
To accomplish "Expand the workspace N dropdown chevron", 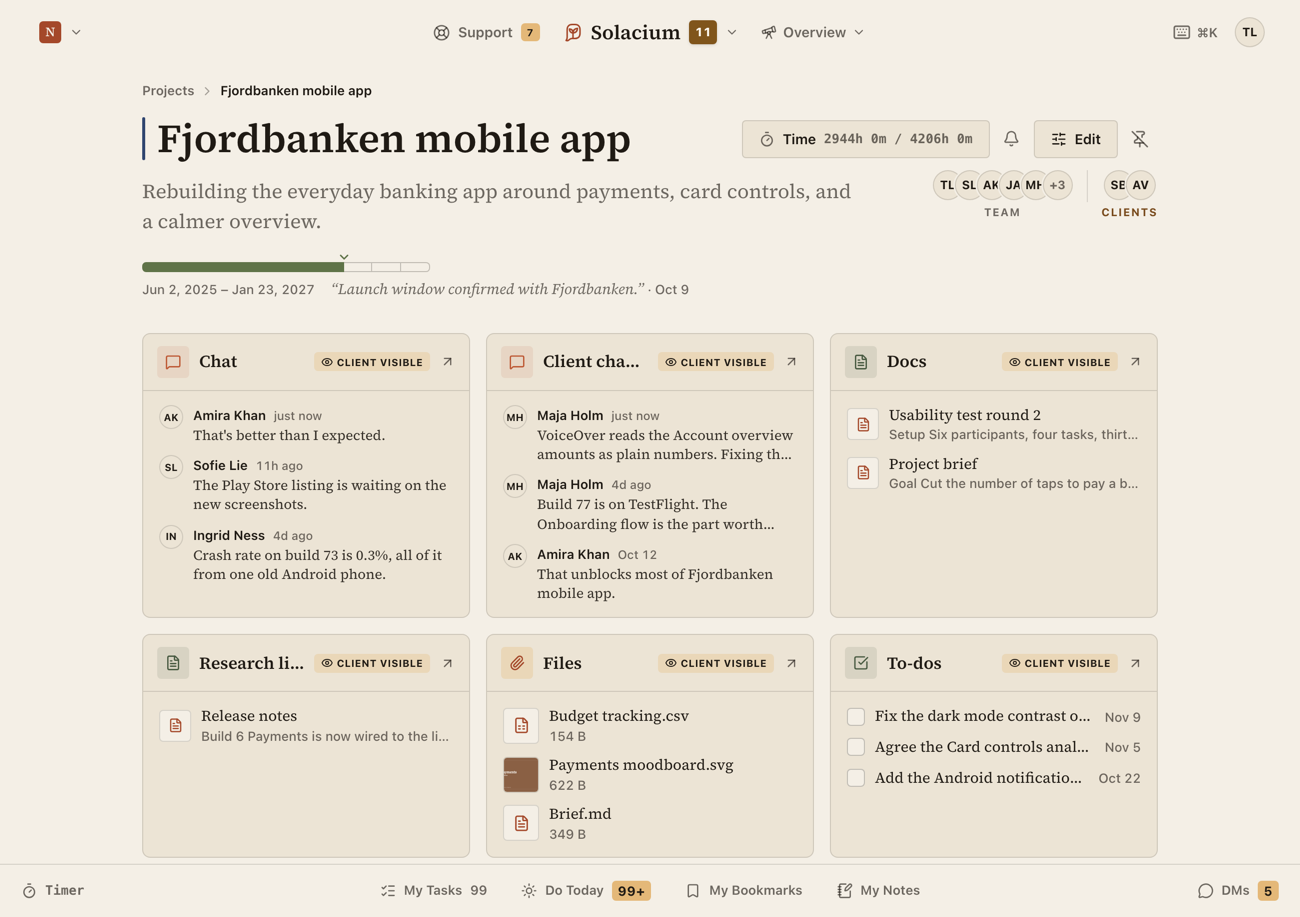I will coord(76,32).
